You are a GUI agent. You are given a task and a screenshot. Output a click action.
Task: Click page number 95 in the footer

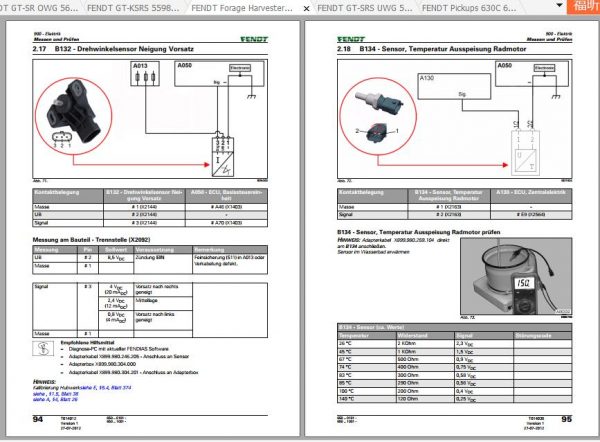567,419
